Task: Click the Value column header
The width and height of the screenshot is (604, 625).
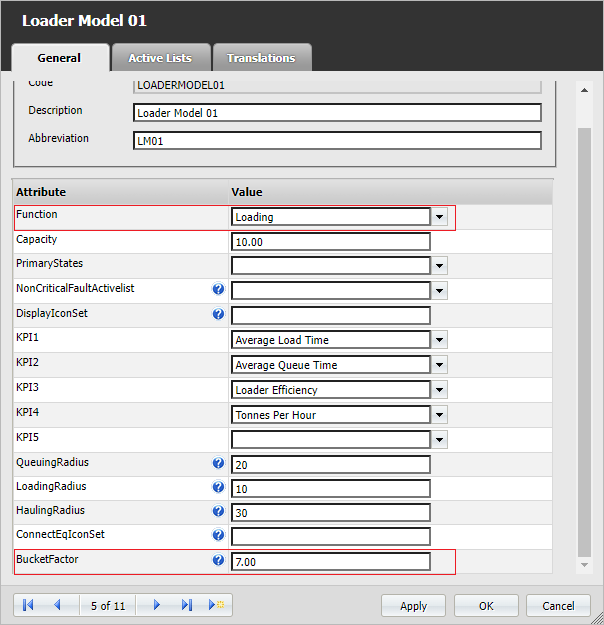Action: (x=391, y=192)
